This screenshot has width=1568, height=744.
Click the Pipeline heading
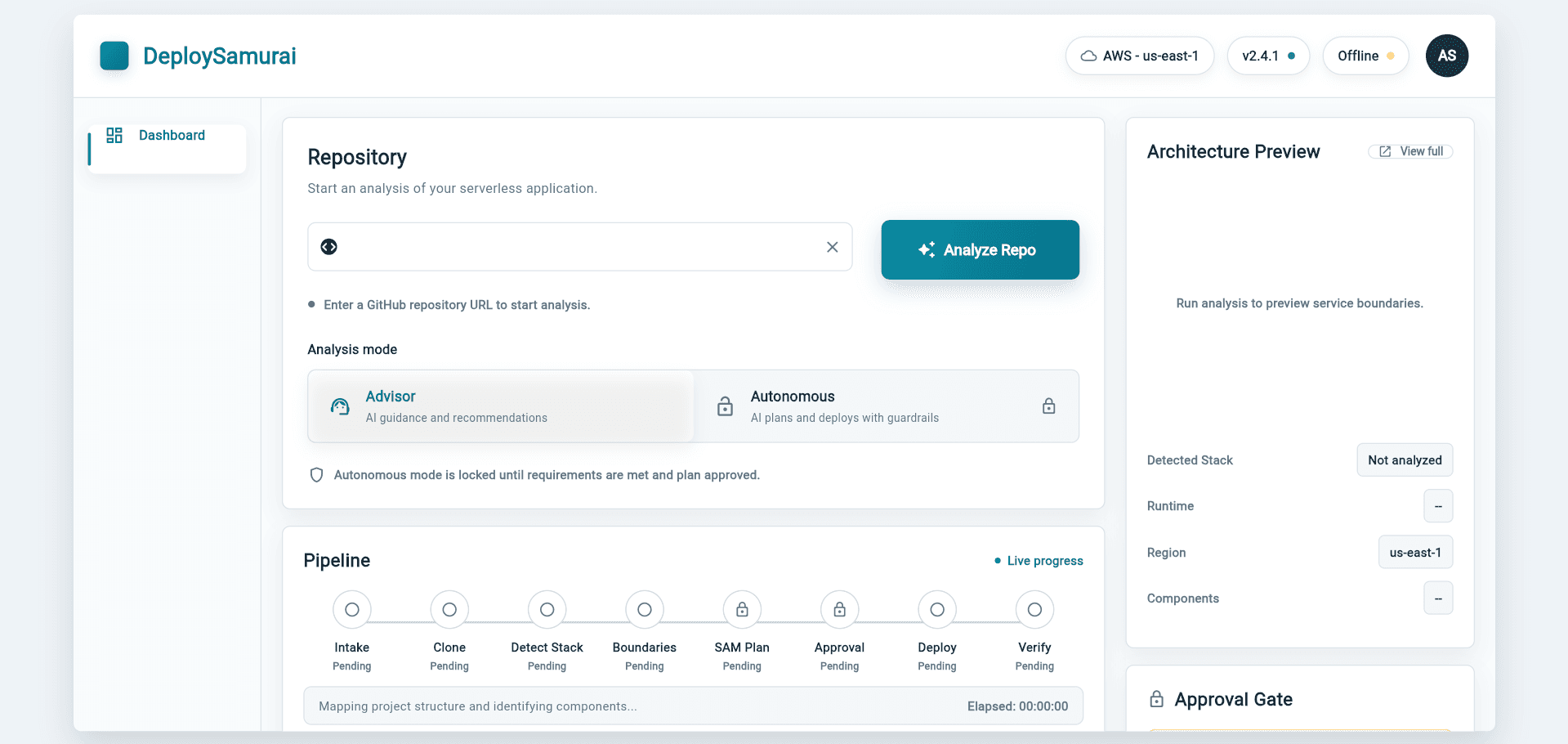coord(337,560)
